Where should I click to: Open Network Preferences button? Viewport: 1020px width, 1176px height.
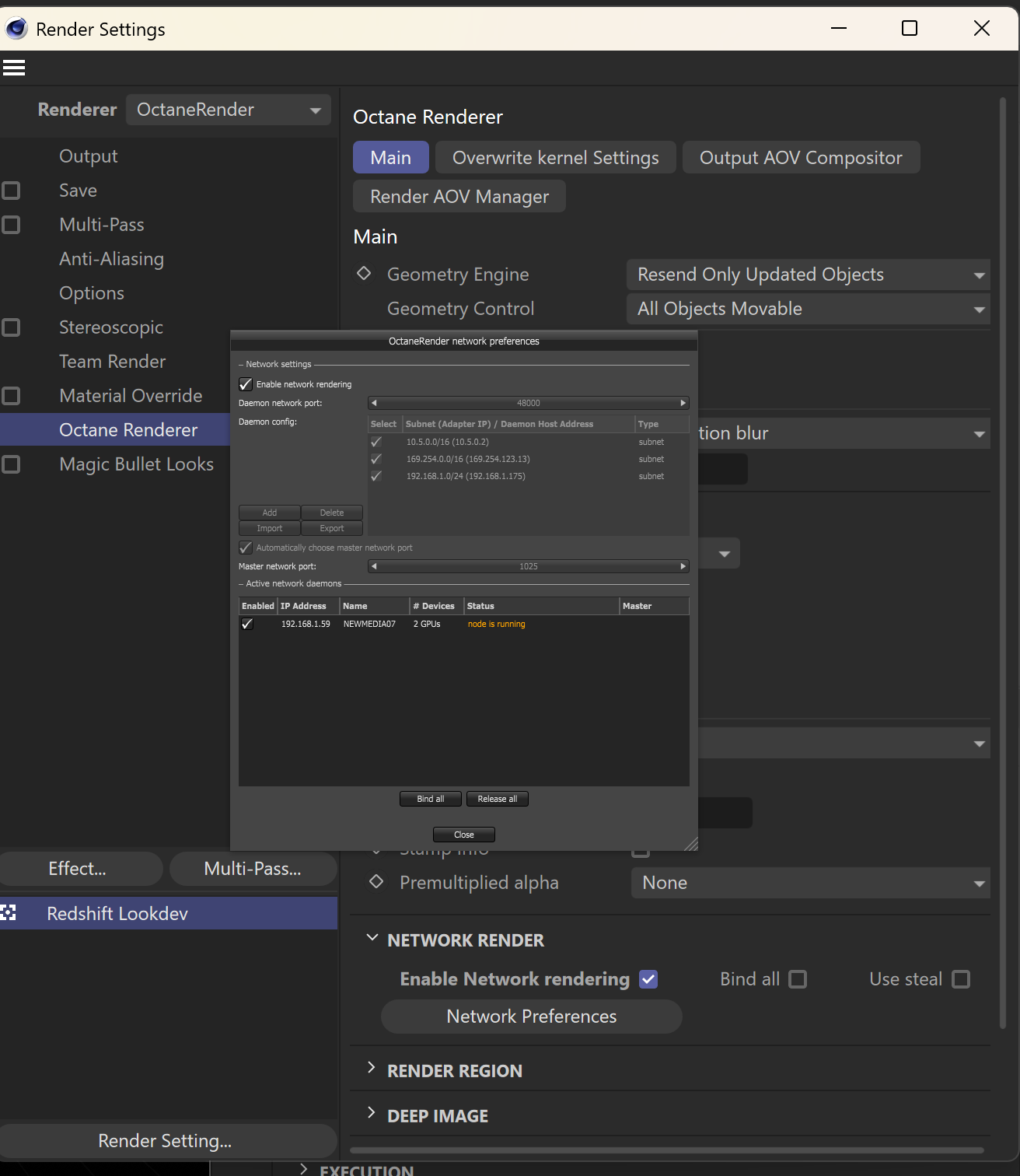point(532,1017)
